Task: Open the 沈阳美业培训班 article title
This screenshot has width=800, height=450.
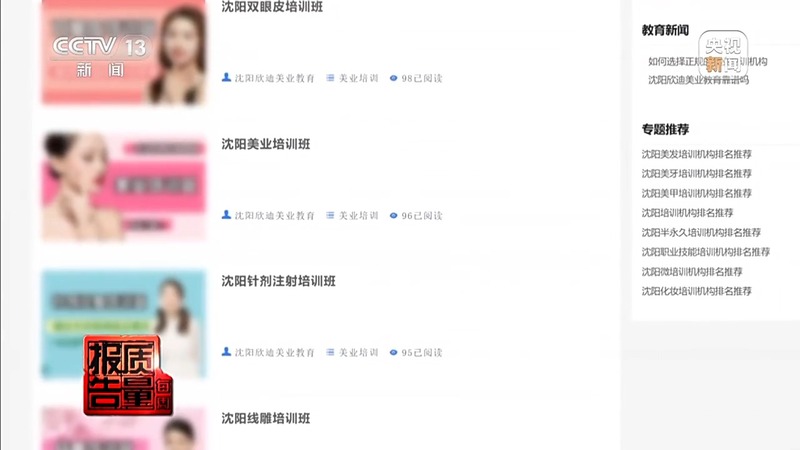Action: 265,144
